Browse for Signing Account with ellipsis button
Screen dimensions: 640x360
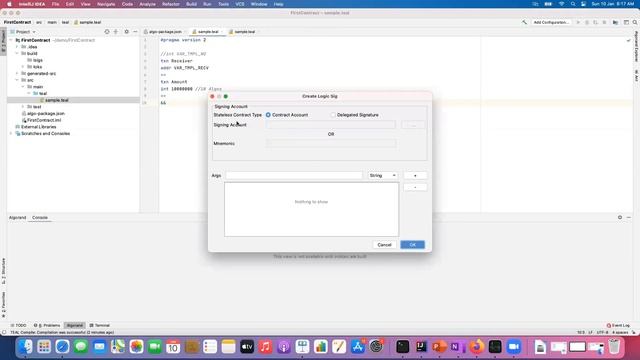click(x=413, y=125)
